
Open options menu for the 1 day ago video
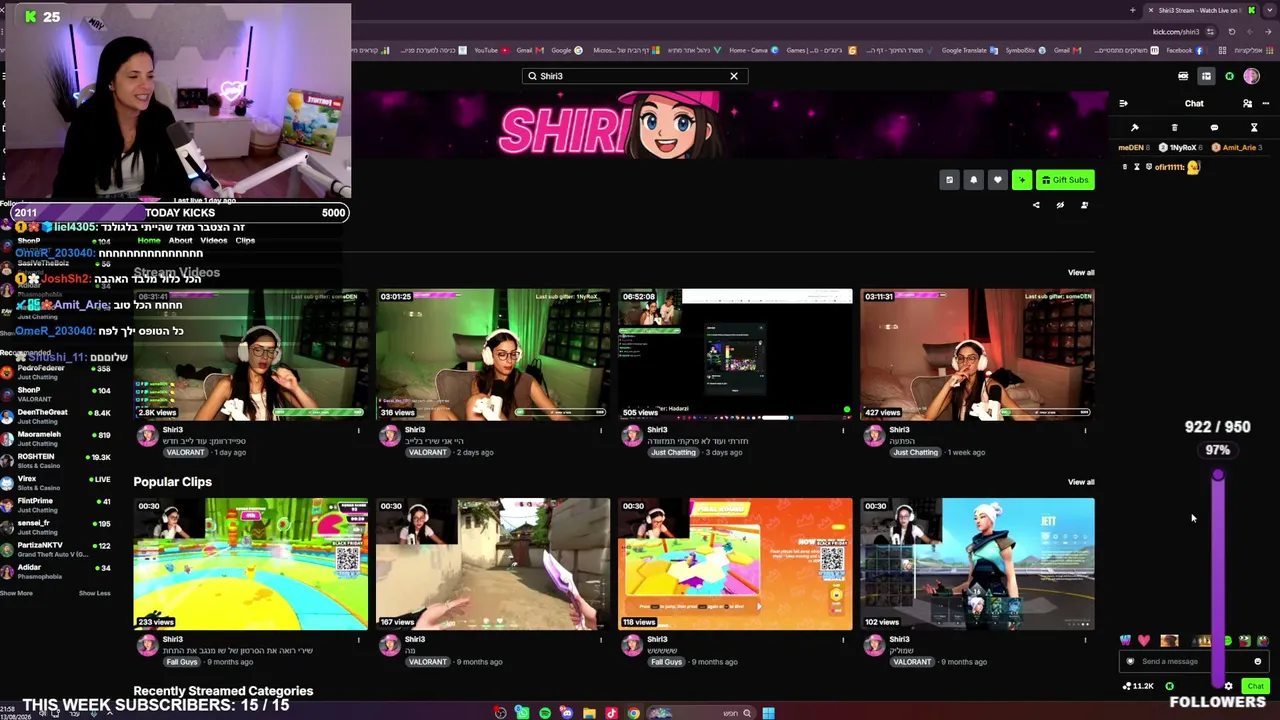(359, 431)
